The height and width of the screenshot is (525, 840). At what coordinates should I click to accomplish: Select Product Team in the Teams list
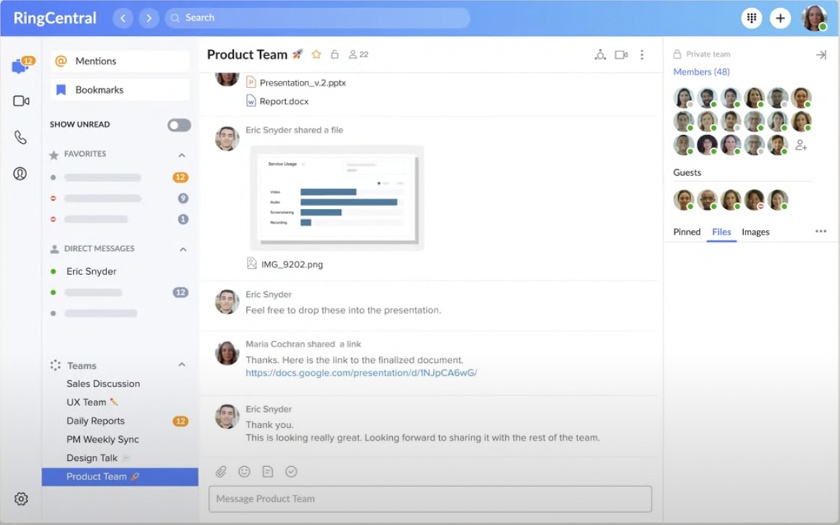coord(120,477)
